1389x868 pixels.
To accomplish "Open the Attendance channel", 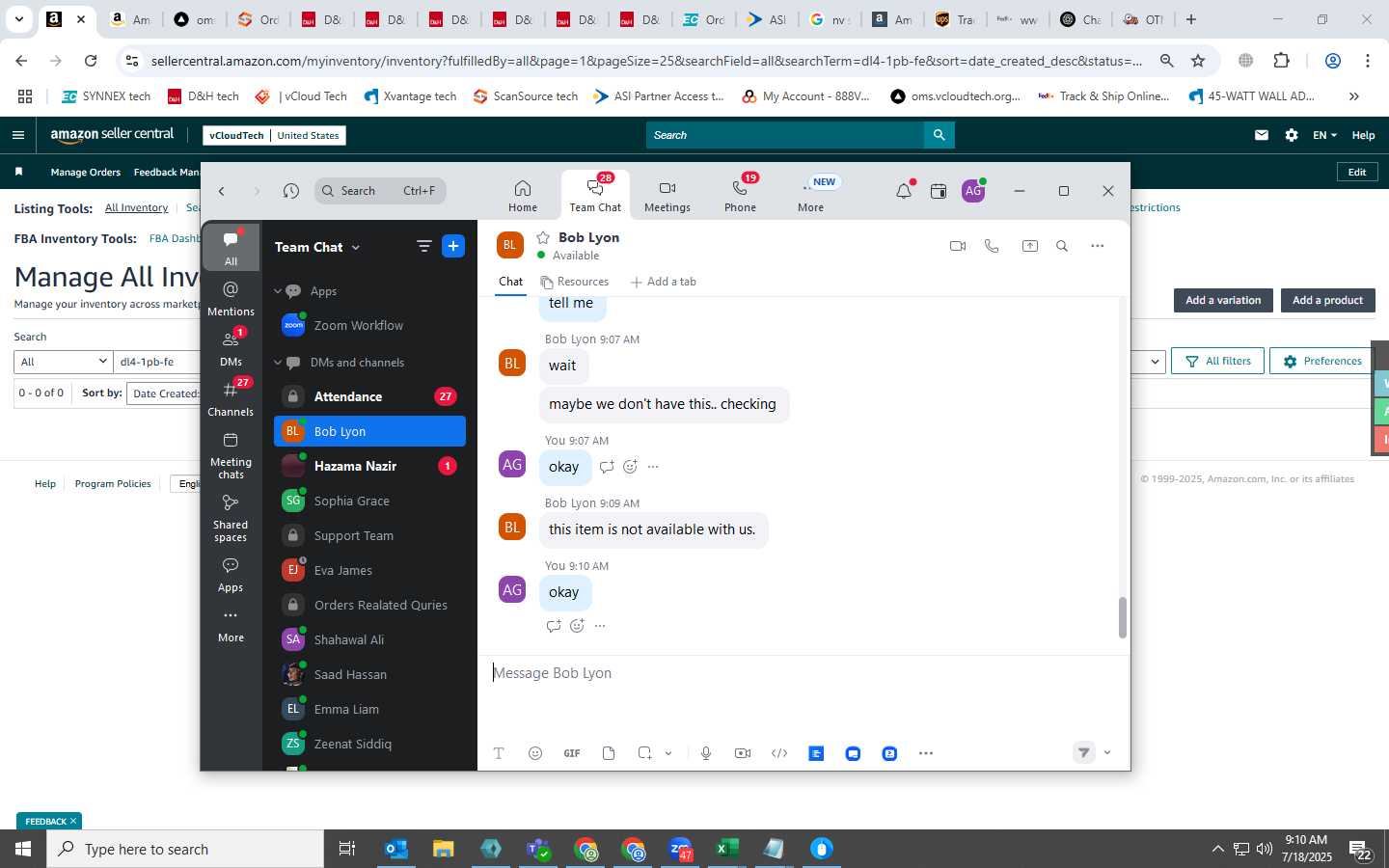I will [370, 396].
